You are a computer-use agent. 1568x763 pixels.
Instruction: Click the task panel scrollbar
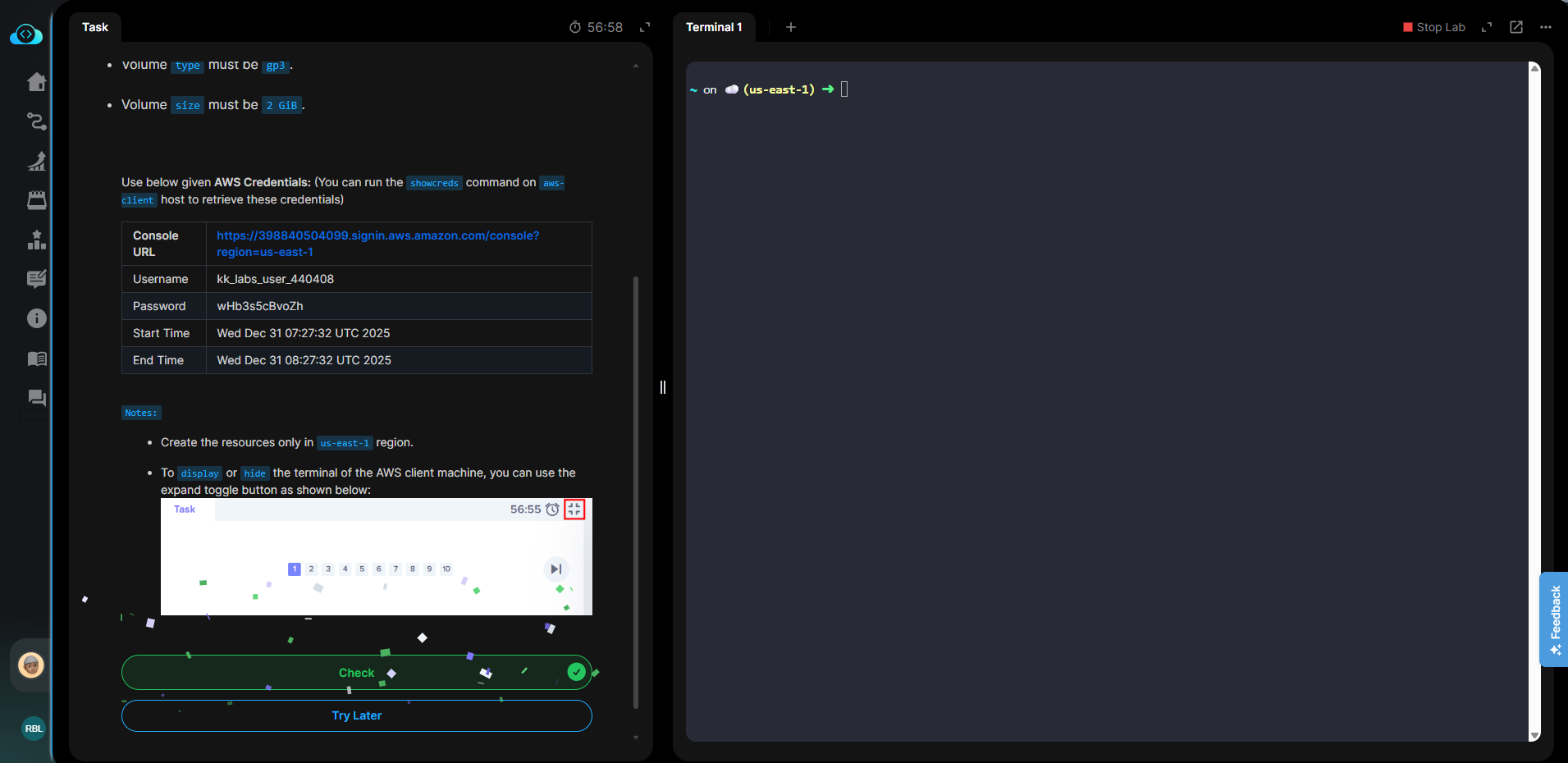(636, 492)
